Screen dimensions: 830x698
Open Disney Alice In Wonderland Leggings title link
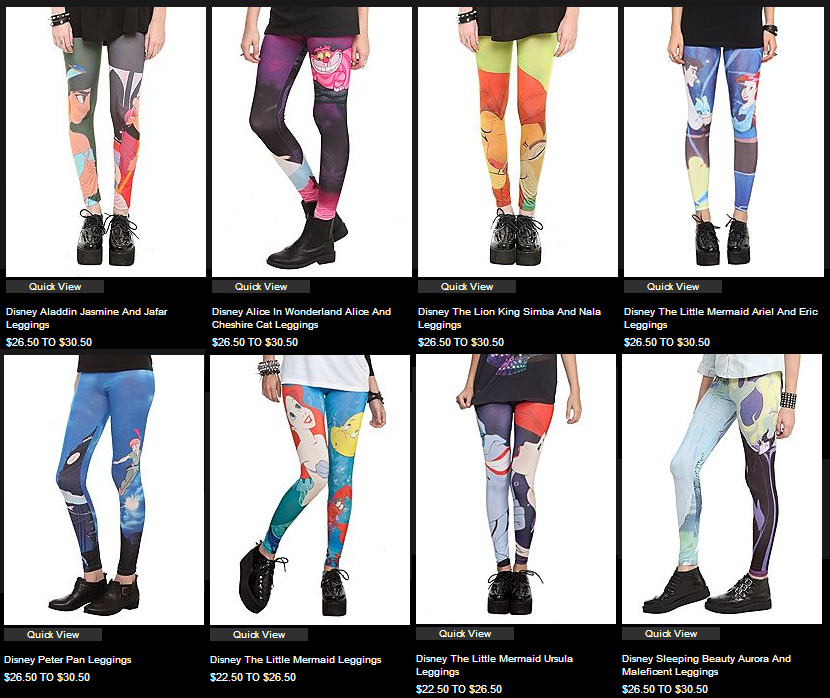[301, 318]
